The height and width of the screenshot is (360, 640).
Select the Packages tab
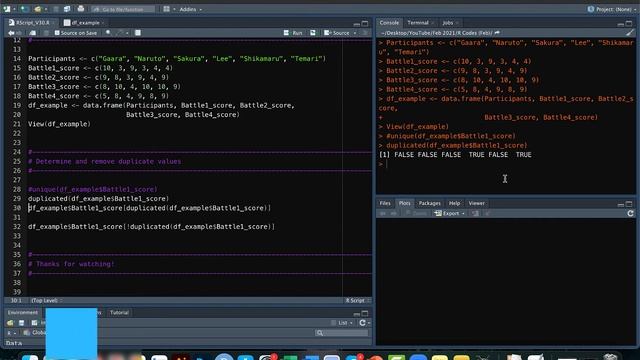pyautogui.click(x=429, y=203)
